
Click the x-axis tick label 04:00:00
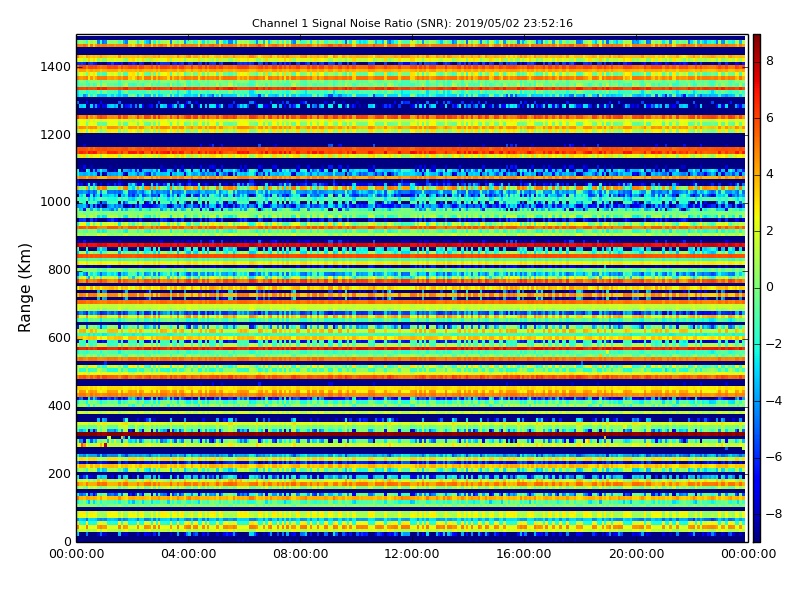pyautogui.click(x=189, y=554)
